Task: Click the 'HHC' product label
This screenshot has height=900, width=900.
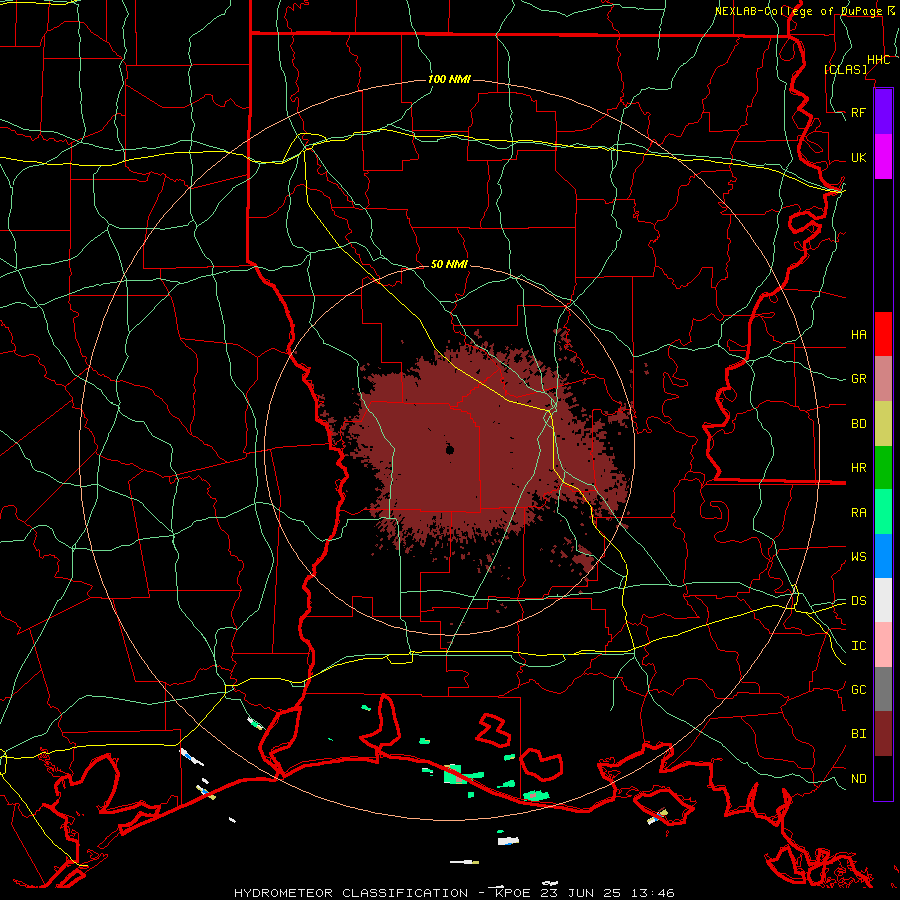Action: (878, 60)
